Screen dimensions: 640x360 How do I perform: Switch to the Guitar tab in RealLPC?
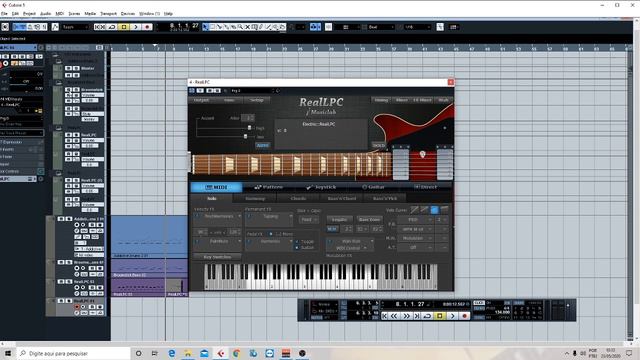coord(373,187)
